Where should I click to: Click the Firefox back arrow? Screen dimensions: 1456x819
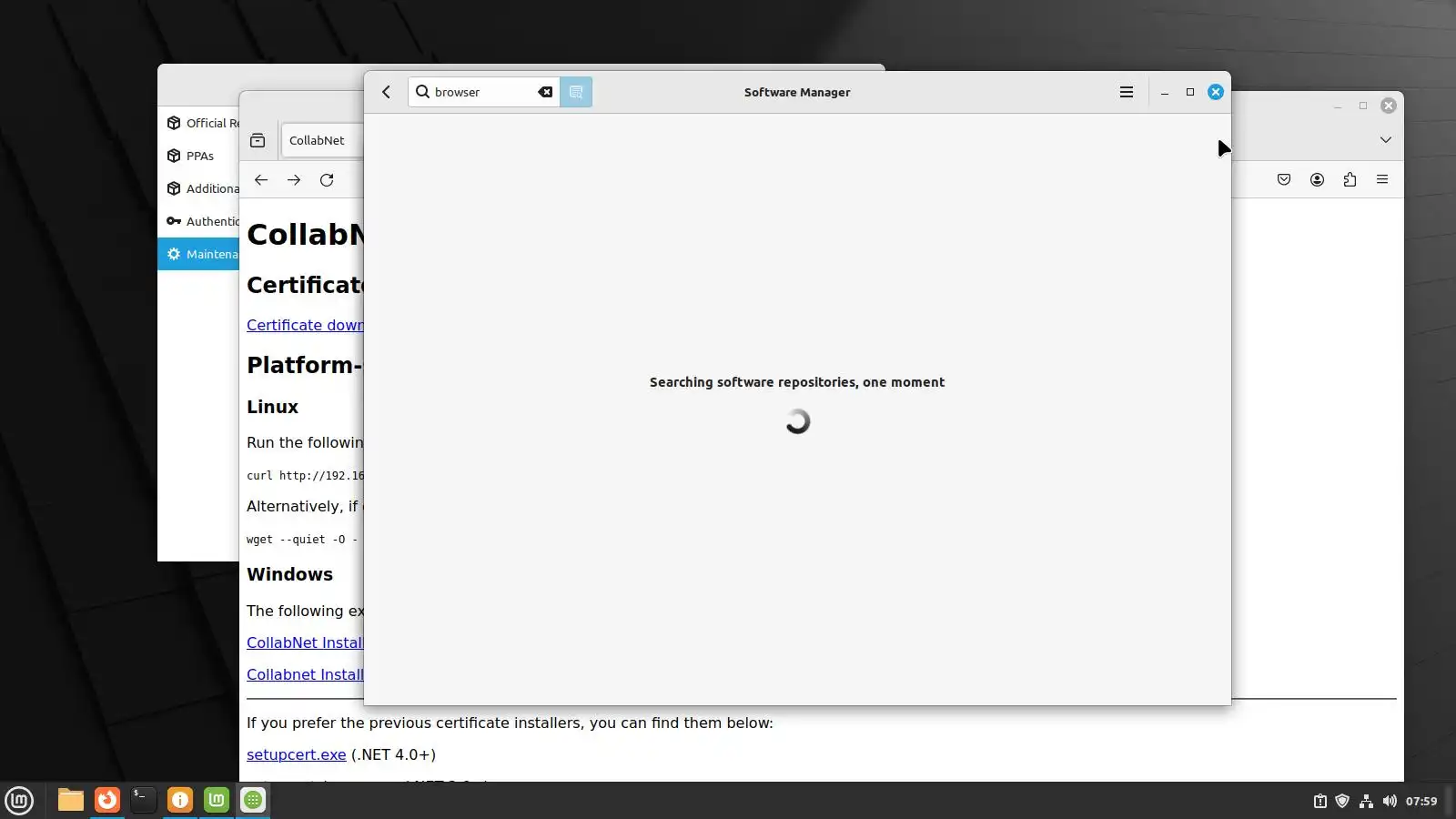point(261,180)
